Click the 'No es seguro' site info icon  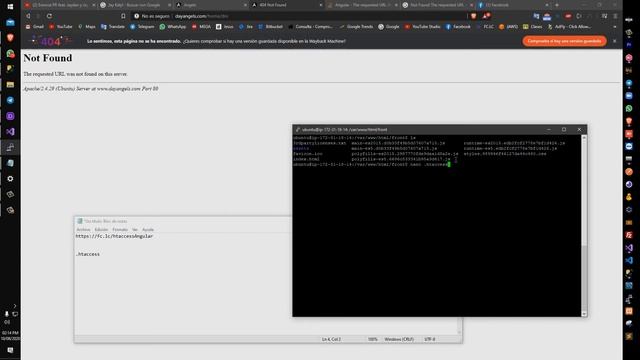tap(137, 16)
